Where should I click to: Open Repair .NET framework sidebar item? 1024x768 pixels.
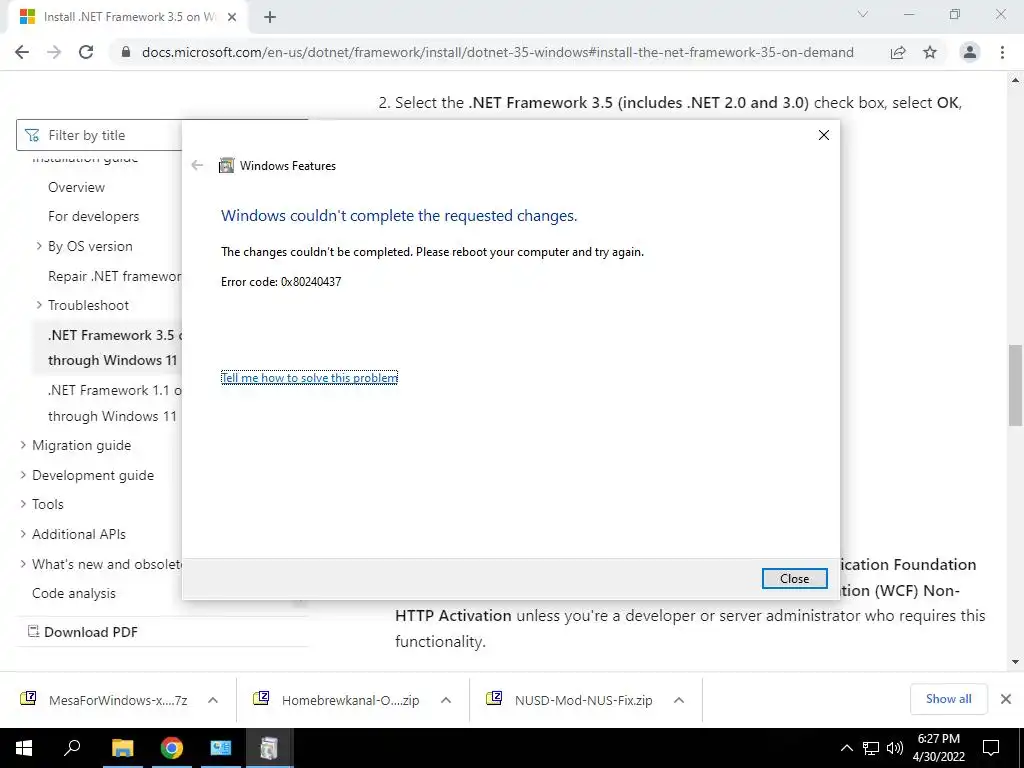point(115,276)
